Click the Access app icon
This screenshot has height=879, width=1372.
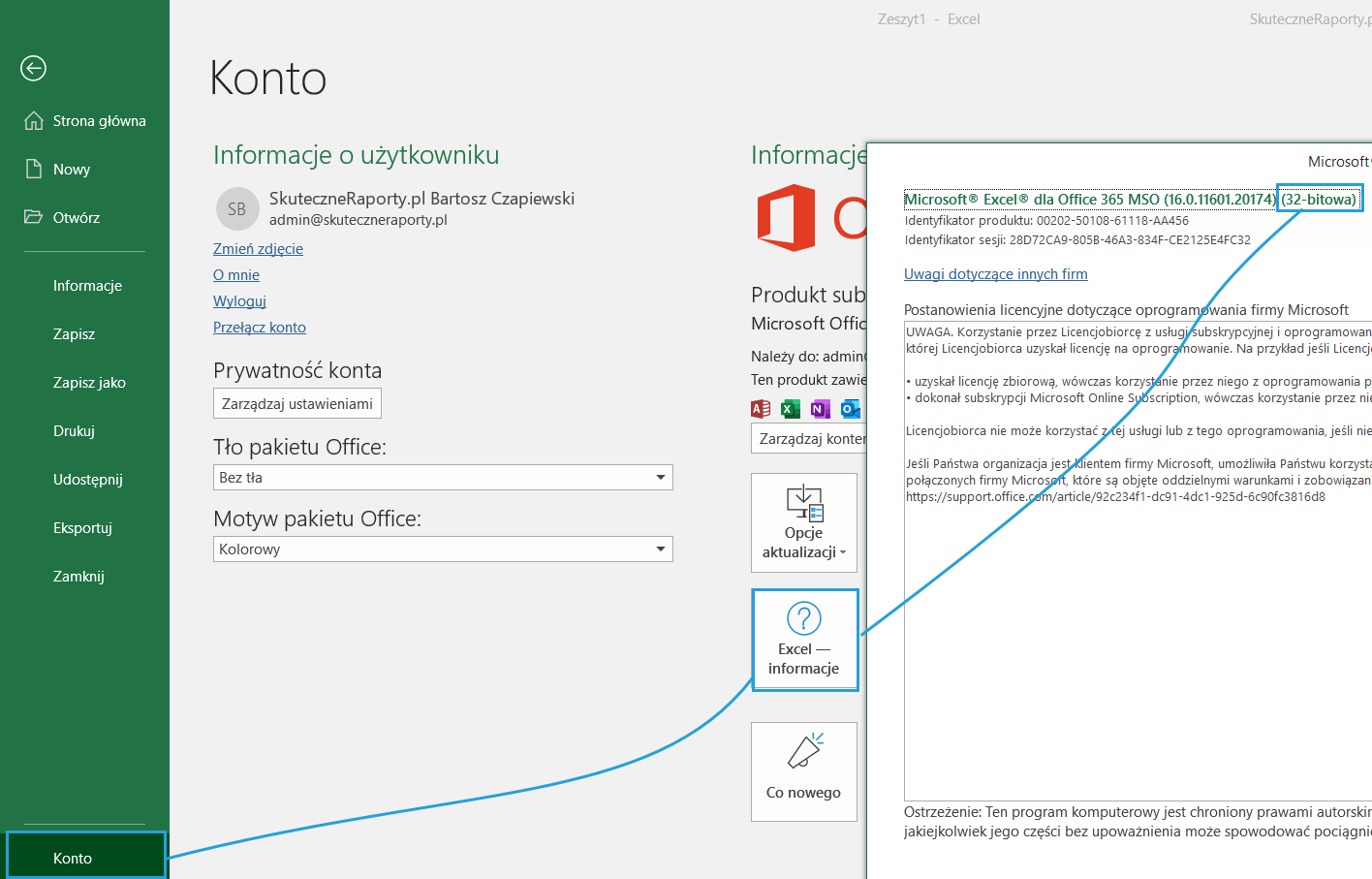(x=762, y=409)
